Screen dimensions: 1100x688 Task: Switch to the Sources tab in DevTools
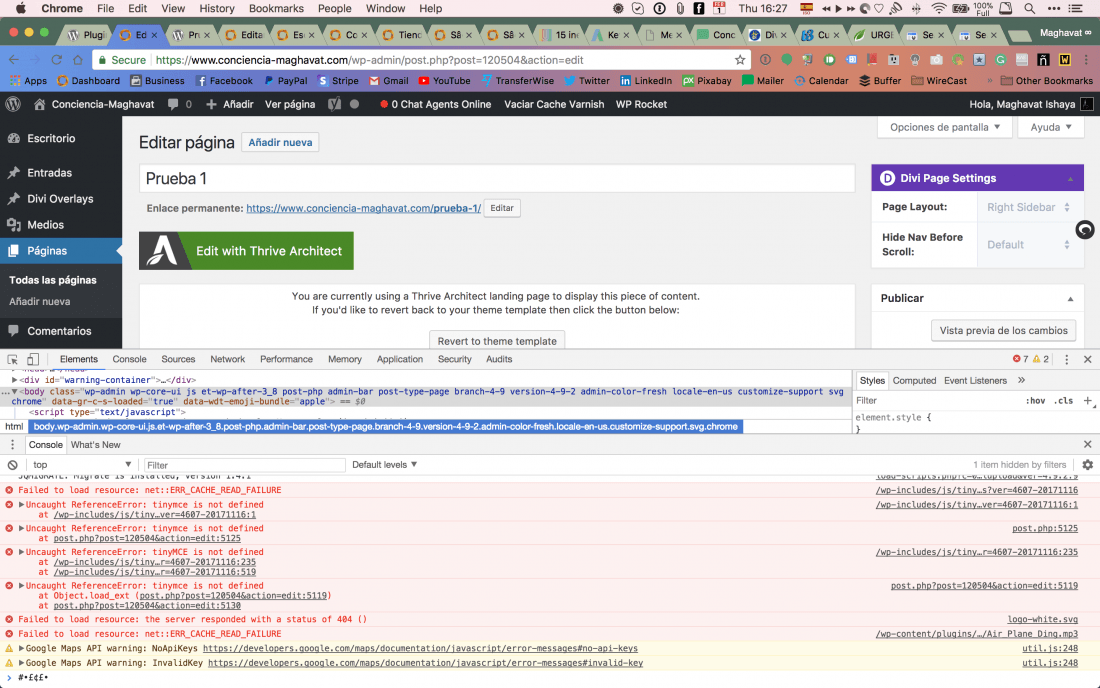[178, 359]
